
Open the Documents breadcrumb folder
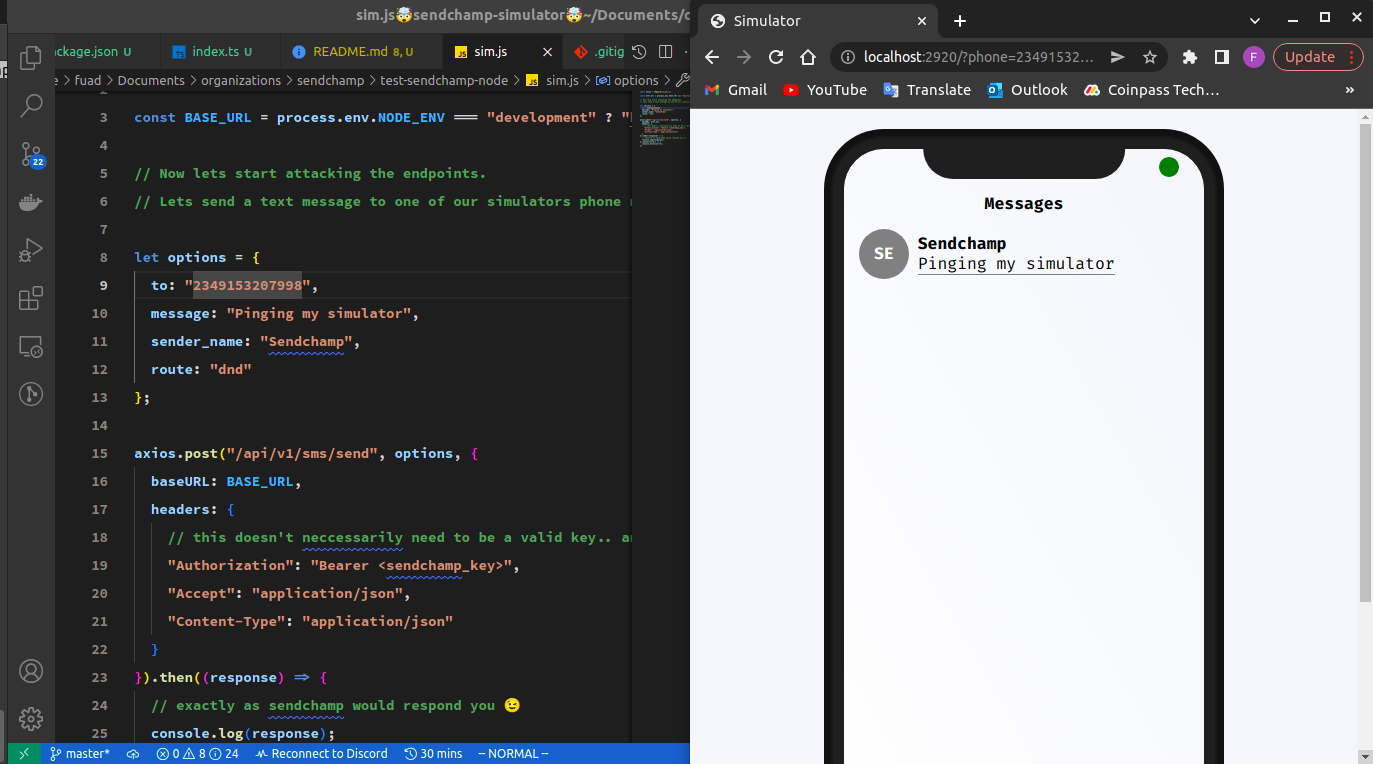(151, 80)
